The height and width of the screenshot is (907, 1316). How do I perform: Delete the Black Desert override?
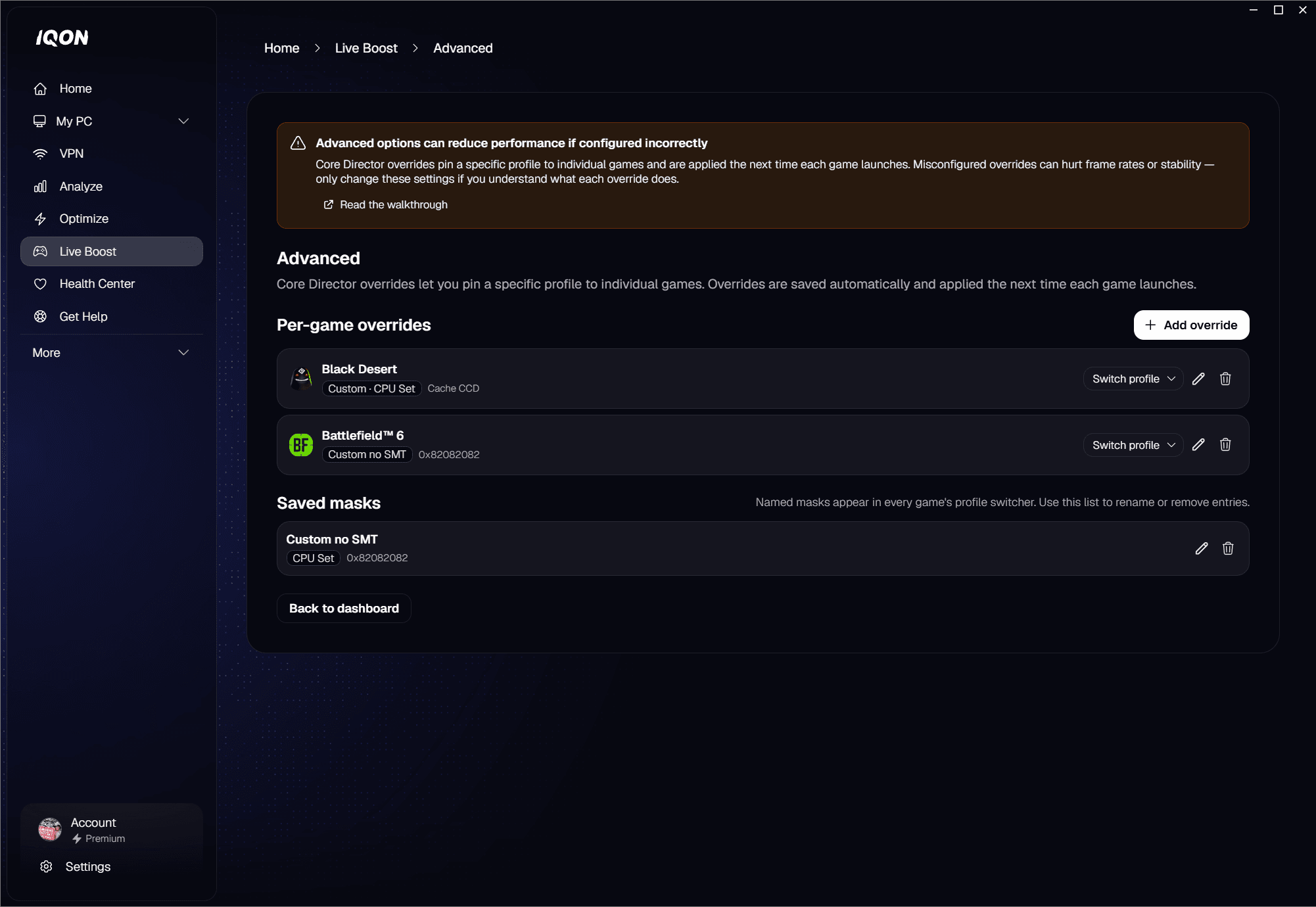[x=1225, y=379]
